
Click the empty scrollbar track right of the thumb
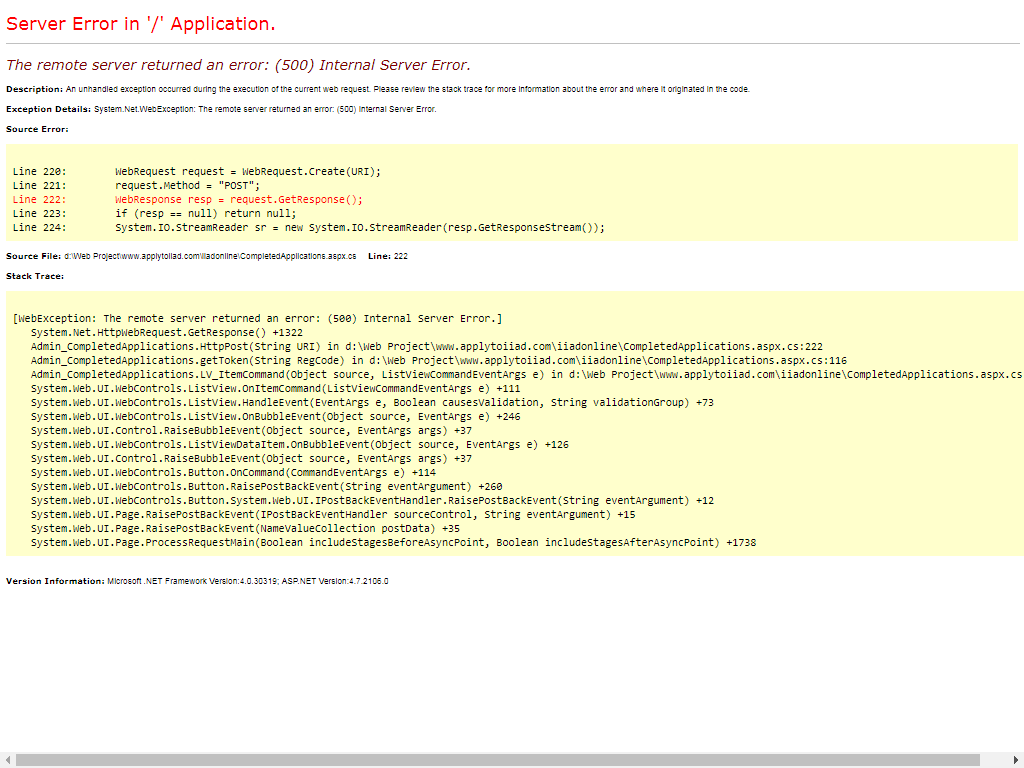point(994,760)
